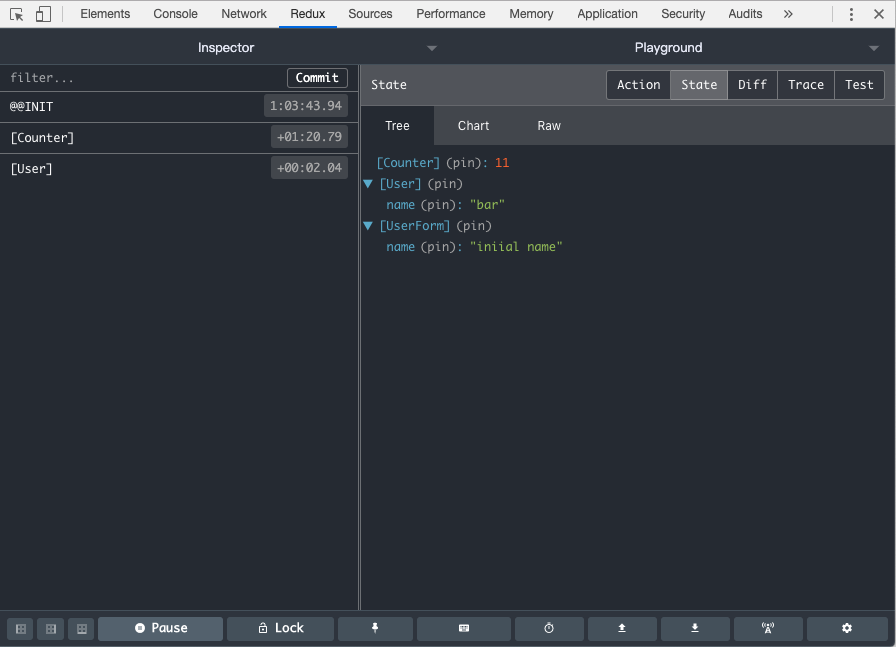Show the Test view
Screen dimensions: 896x647
tap(859, 85)
